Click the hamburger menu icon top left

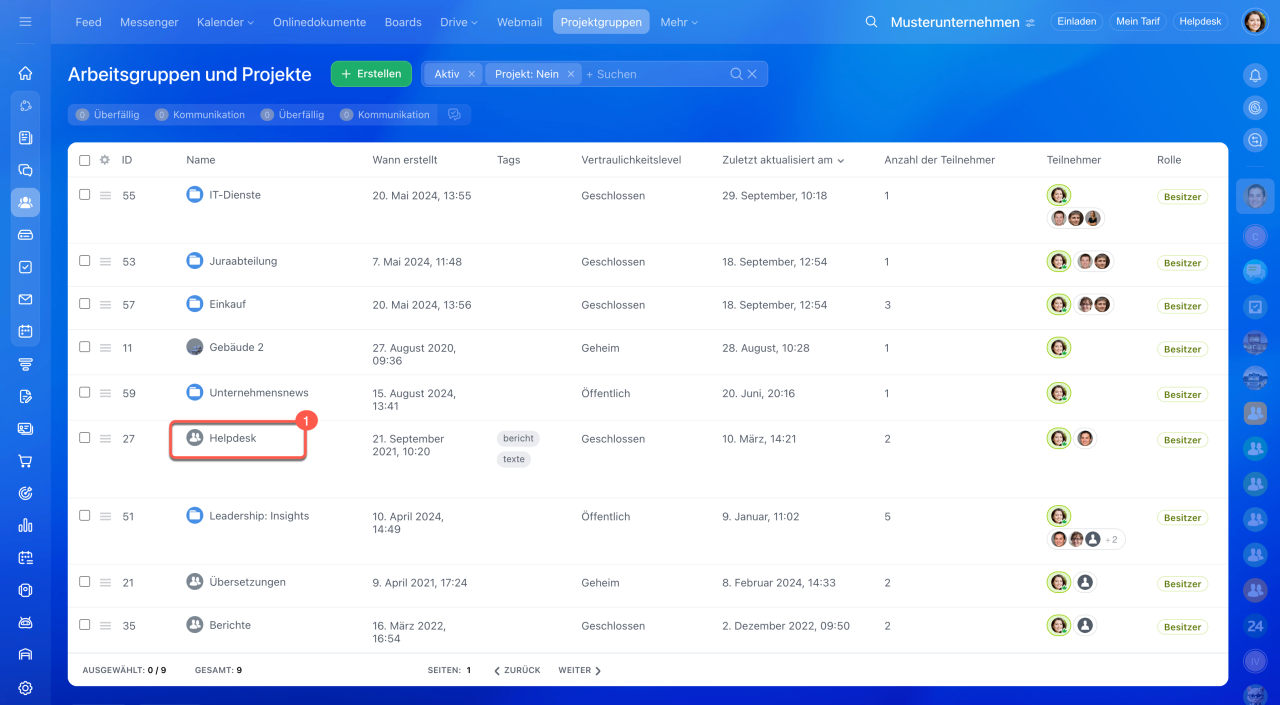point(25,22)
